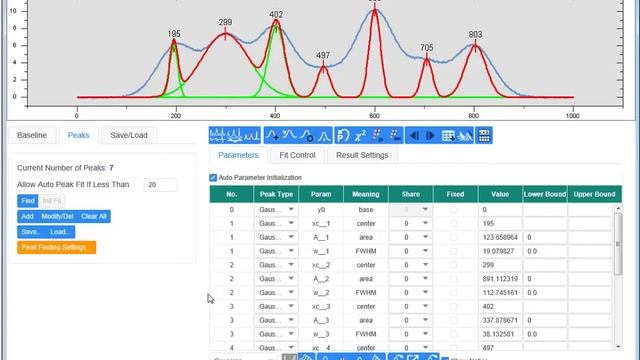Tick the Fixed checkbox for xc__1
Image resolution: width=640 pixels, height=360 pixels.
pos(453,224)
